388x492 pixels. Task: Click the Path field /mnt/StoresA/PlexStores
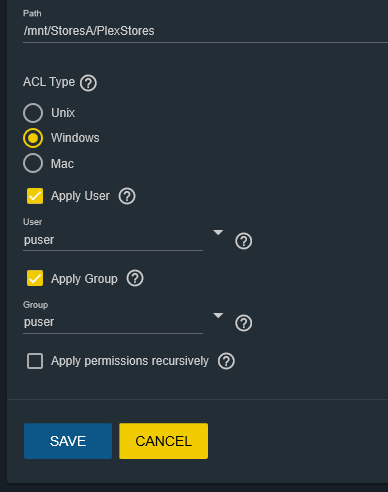205,31
